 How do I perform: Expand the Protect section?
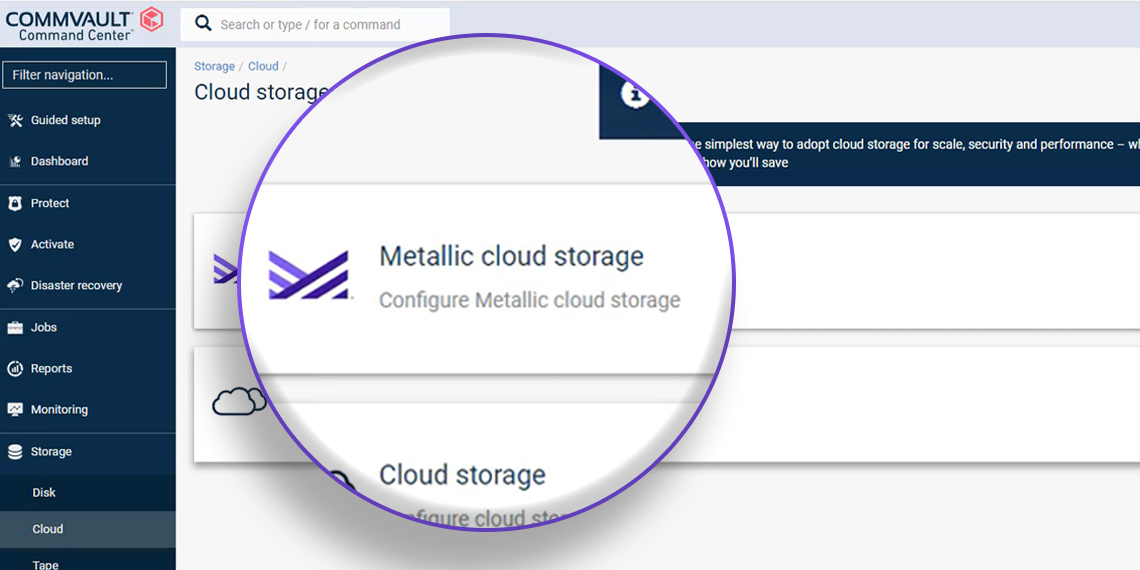click(49, 204)
